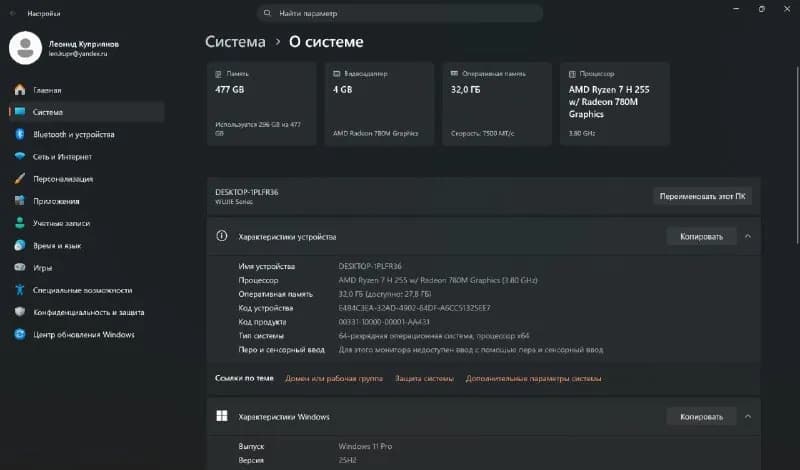Collapse the Характеристики Windows section chevron

point(747,416)
